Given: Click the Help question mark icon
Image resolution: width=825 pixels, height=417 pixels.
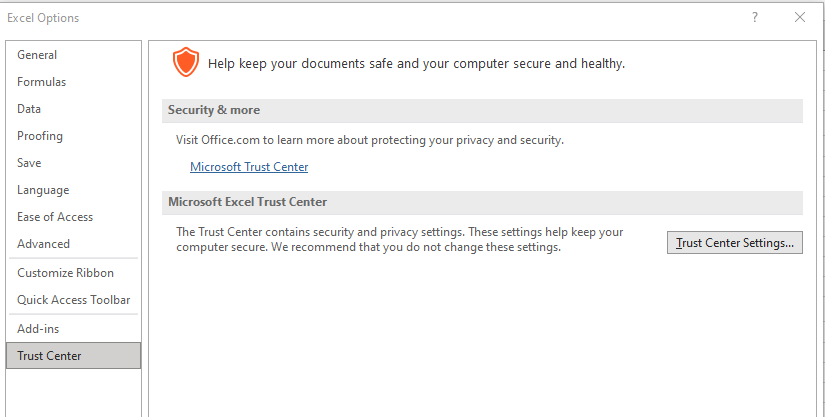Looking at the screenshot, I should coord(755,17).
